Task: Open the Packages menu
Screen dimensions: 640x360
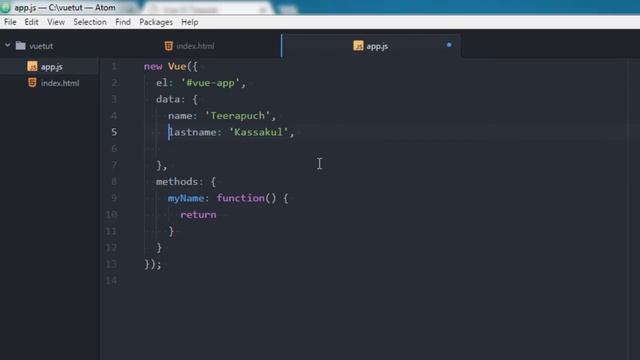Action: (156, 22)
